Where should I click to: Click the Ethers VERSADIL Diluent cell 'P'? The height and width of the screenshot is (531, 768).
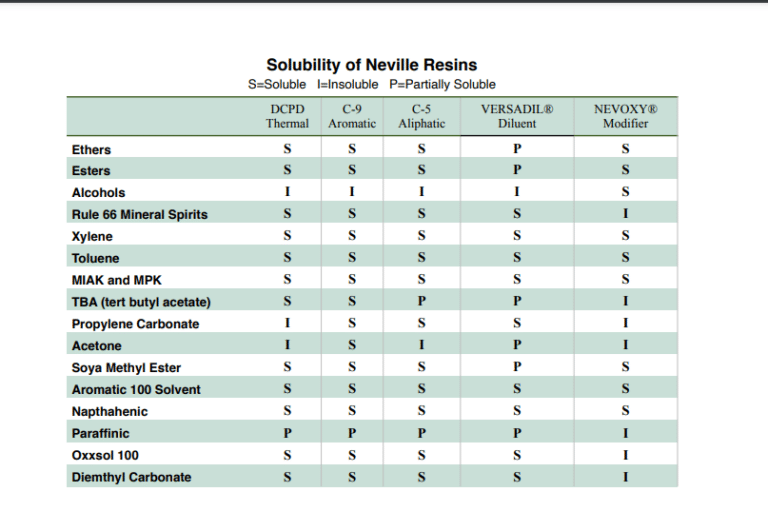point(517,148)
